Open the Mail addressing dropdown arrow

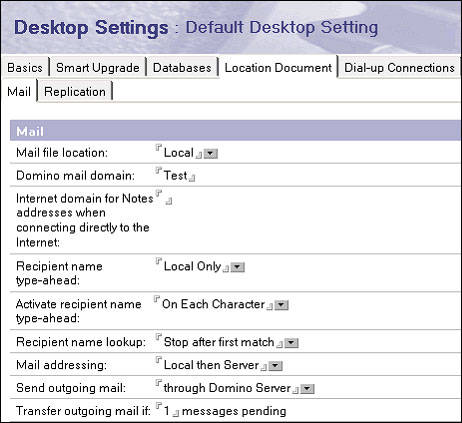275,366
